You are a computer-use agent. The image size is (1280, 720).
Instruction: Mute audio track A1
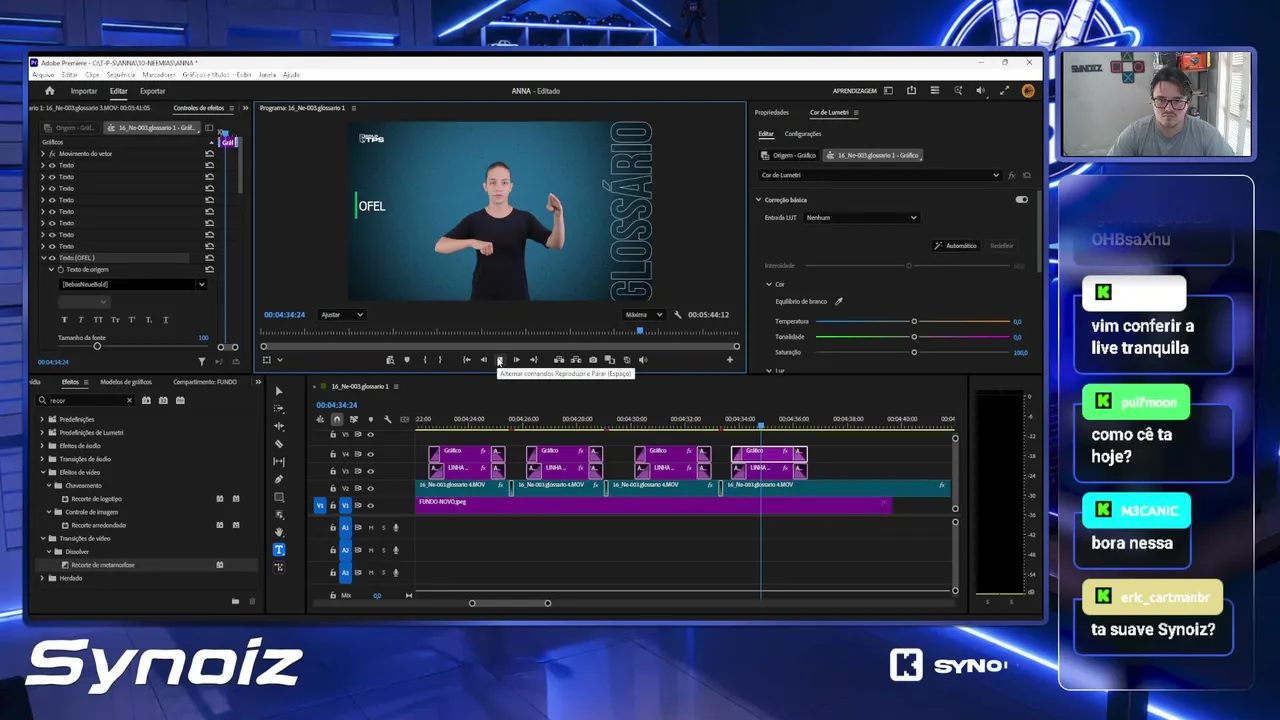(x=371, y=527)
